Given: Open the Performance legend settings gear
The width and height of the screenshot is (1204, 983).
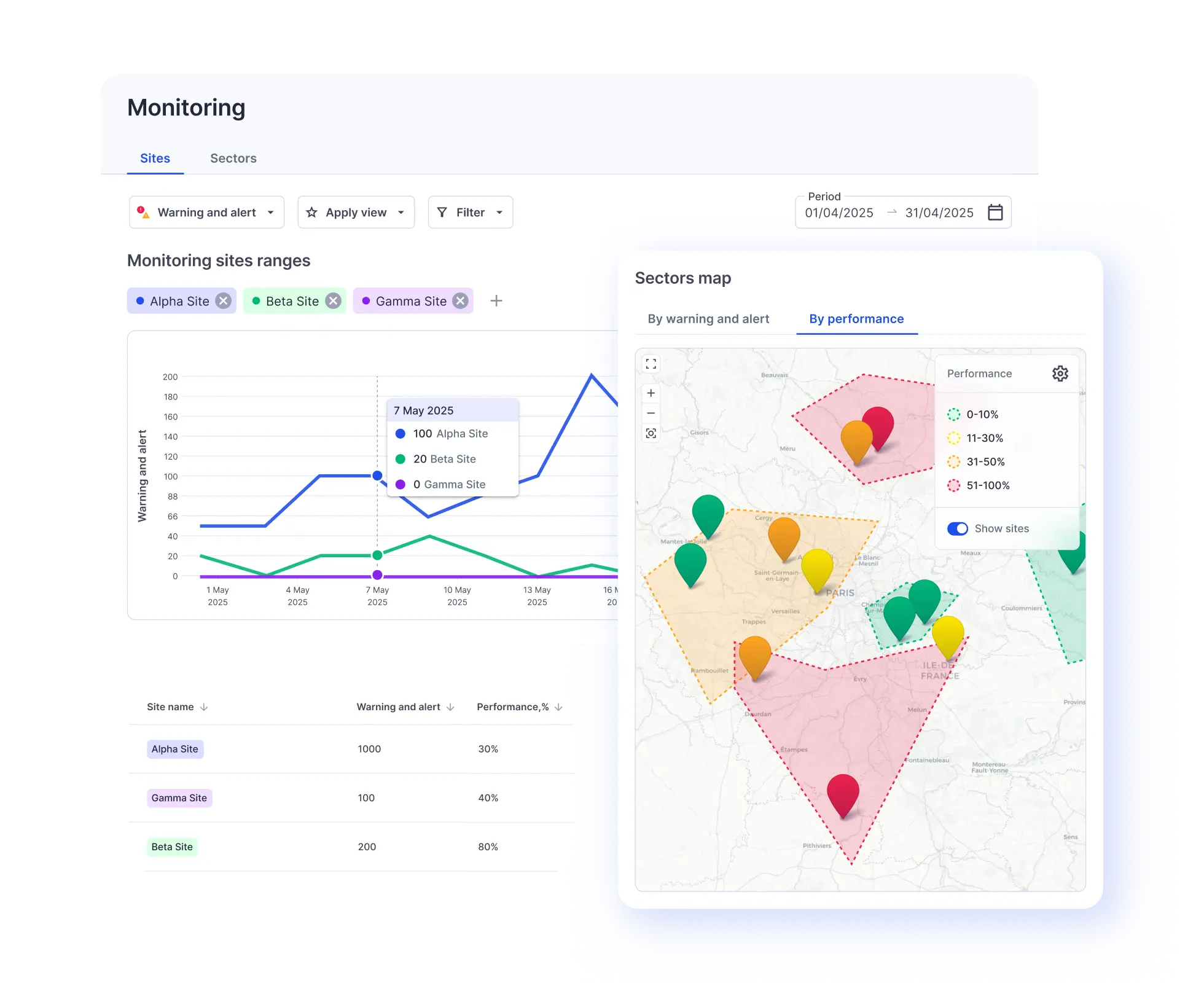Looking at the screenshot, I should (1060, 373).
